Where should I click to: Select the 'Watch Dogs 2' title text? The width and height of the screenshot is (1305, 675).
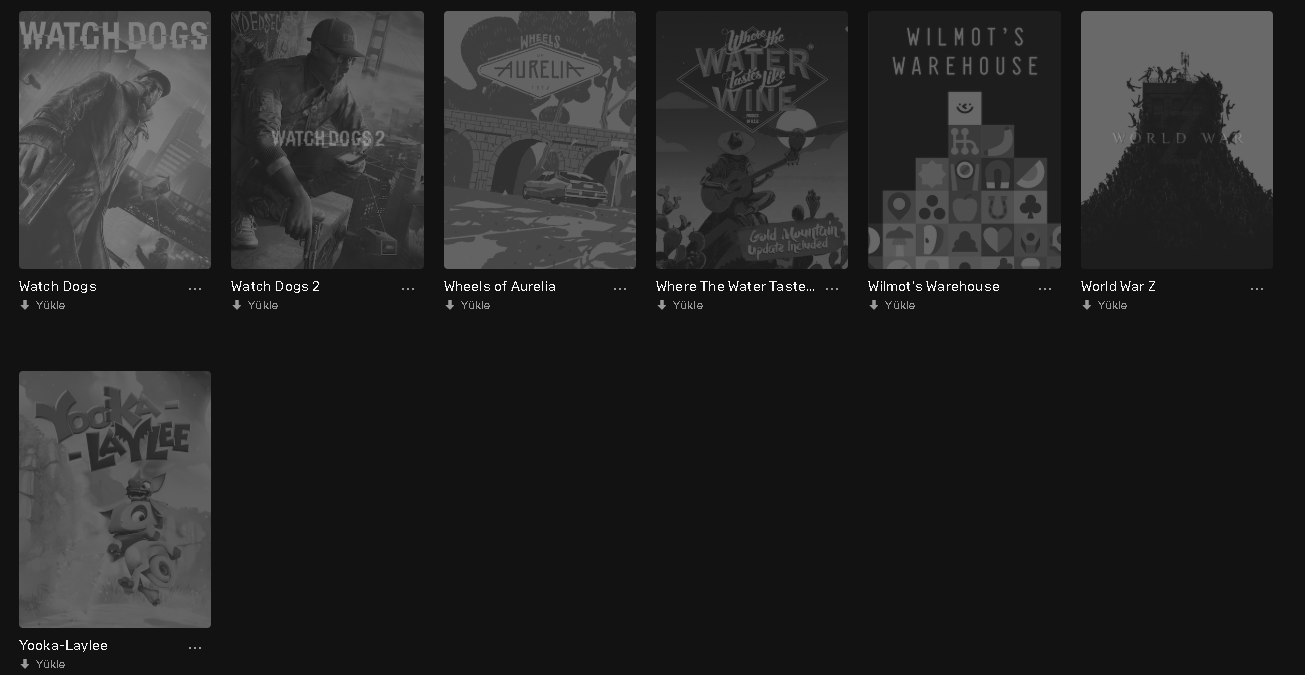(x=276, y=286)
